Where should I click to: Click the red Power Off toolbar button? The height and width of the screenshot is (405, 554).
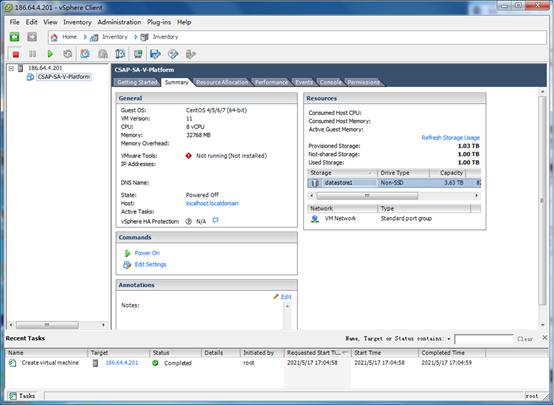pos(16,54)
